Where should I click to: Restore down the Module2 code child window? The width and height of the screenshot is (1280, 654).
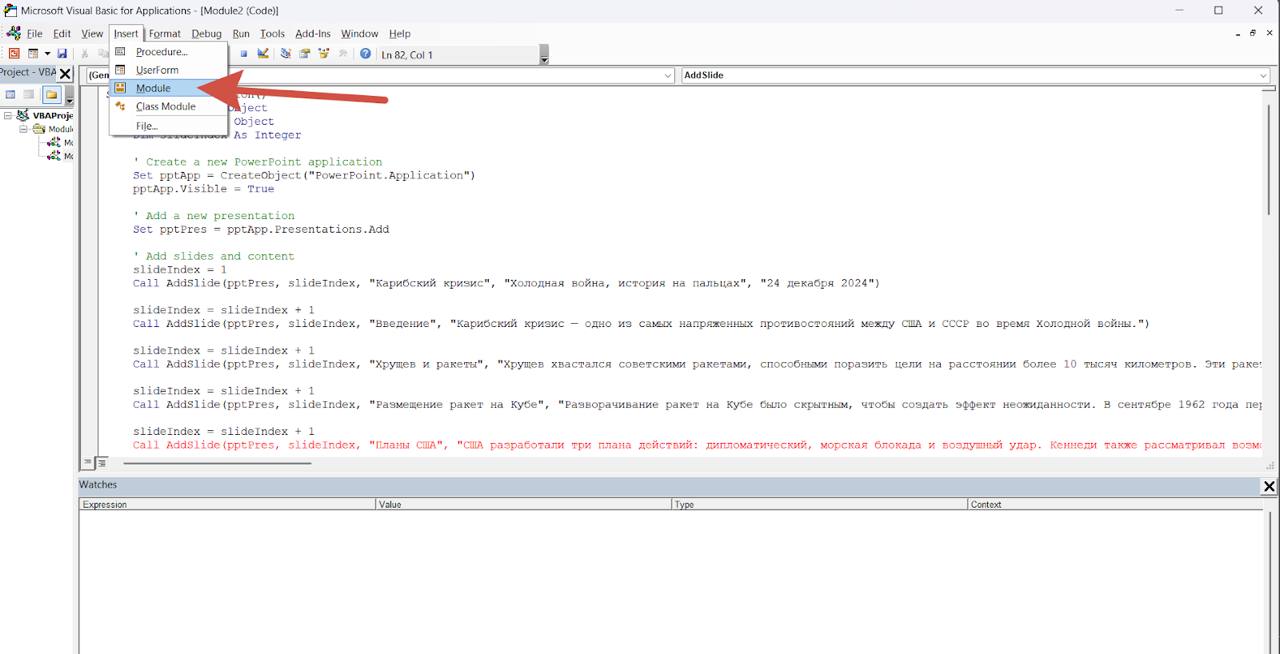(1251, 33)
